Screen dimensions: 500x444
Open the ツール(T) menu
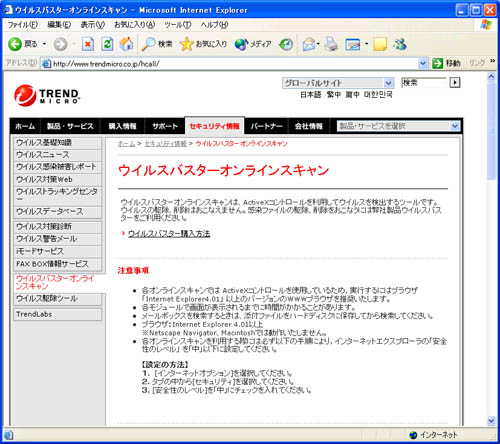(177, 25)
